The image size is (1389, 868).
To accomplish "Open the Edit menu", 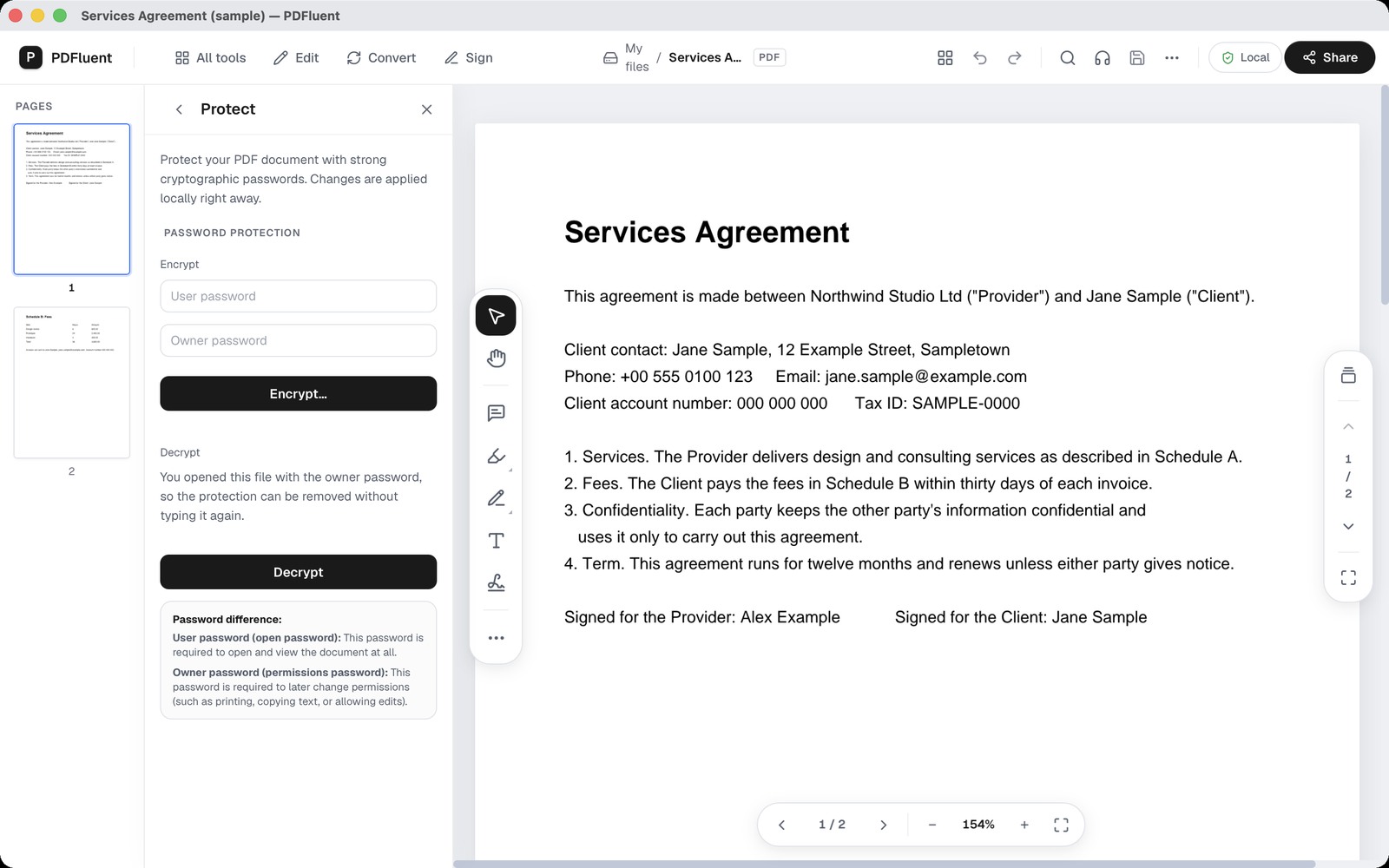I will [x=296, y=57].
